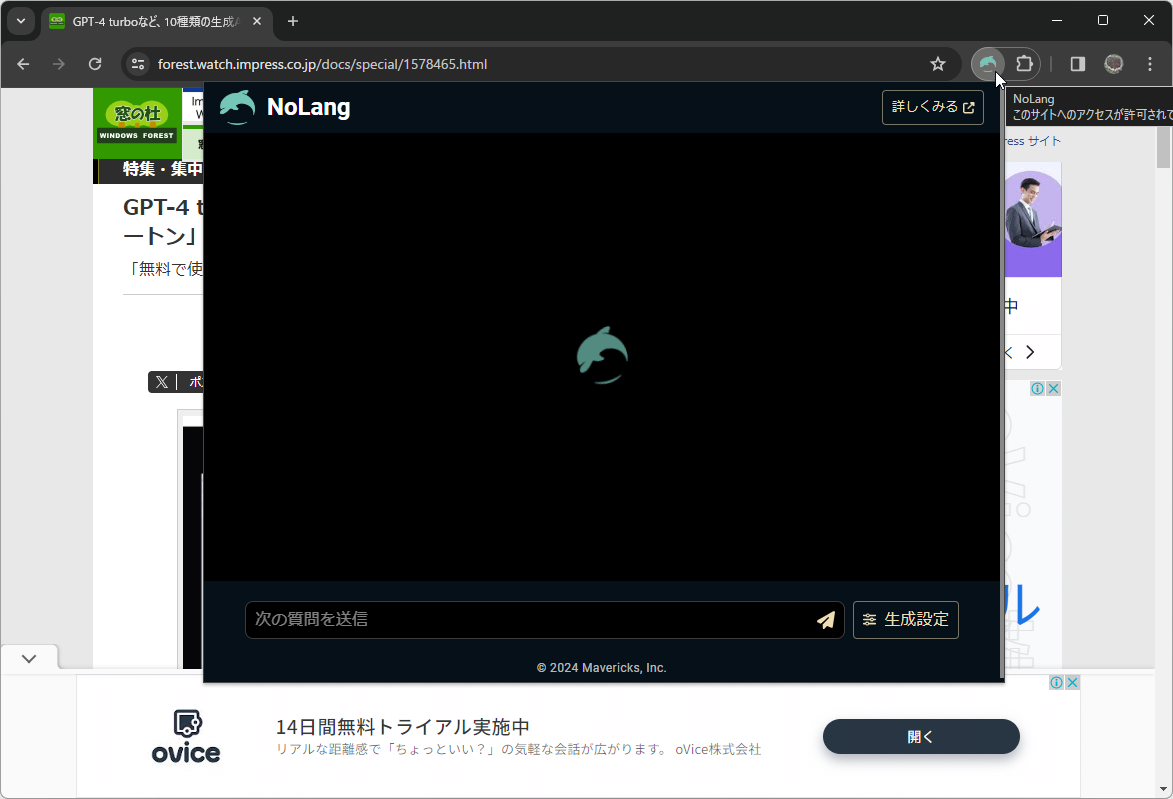The image size is (1173, 799).
Task: Click the Extensions puzzle piece icon
Action: 1023,63
